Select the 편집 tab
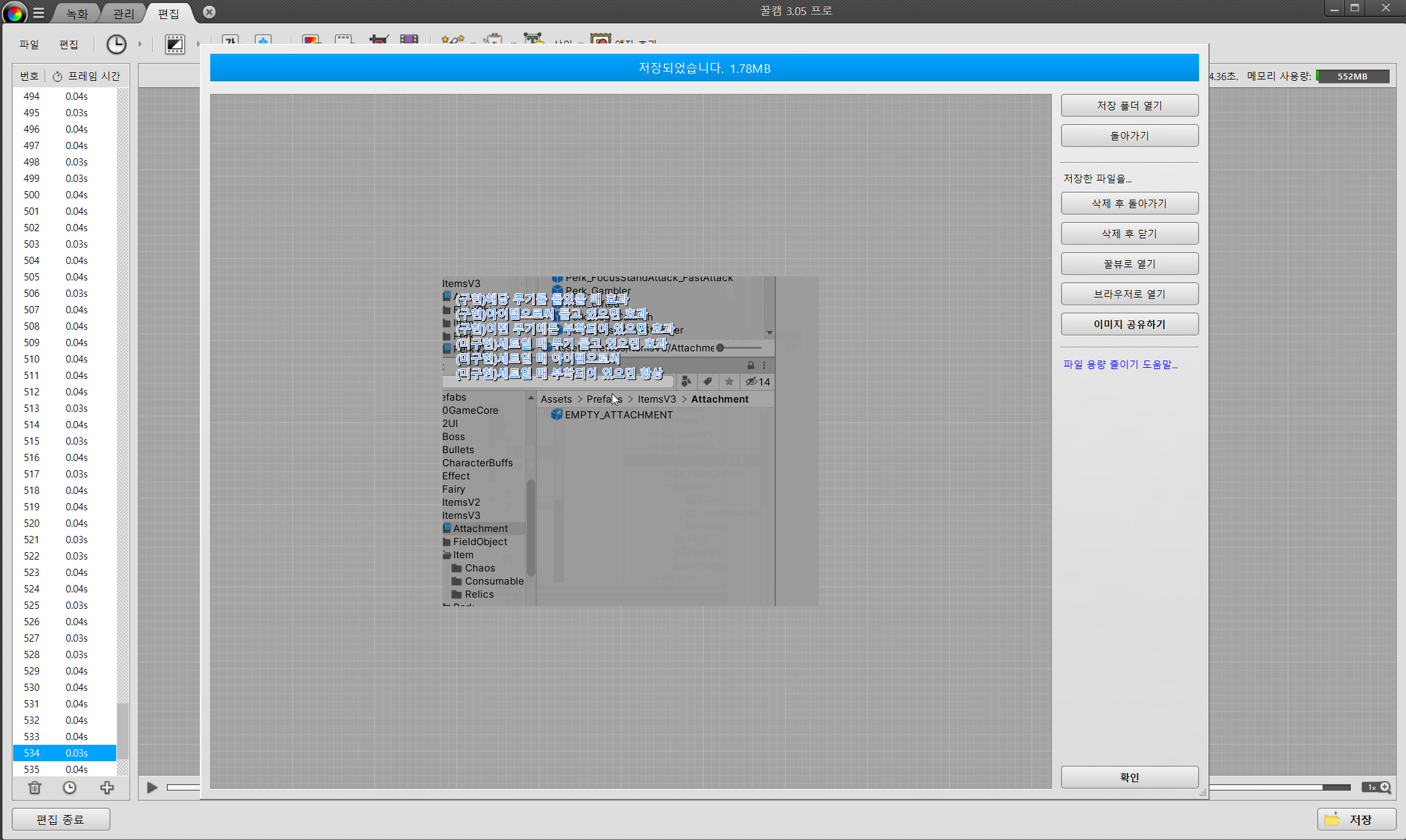 168,13
